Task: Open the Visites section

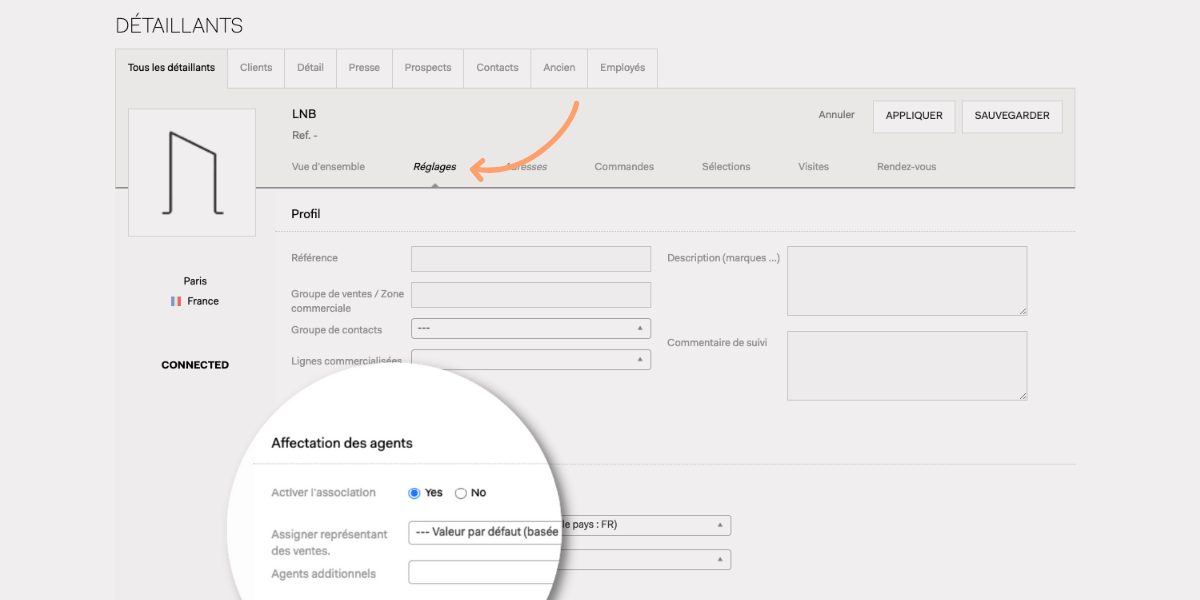Action: click(x=813, y=167)
